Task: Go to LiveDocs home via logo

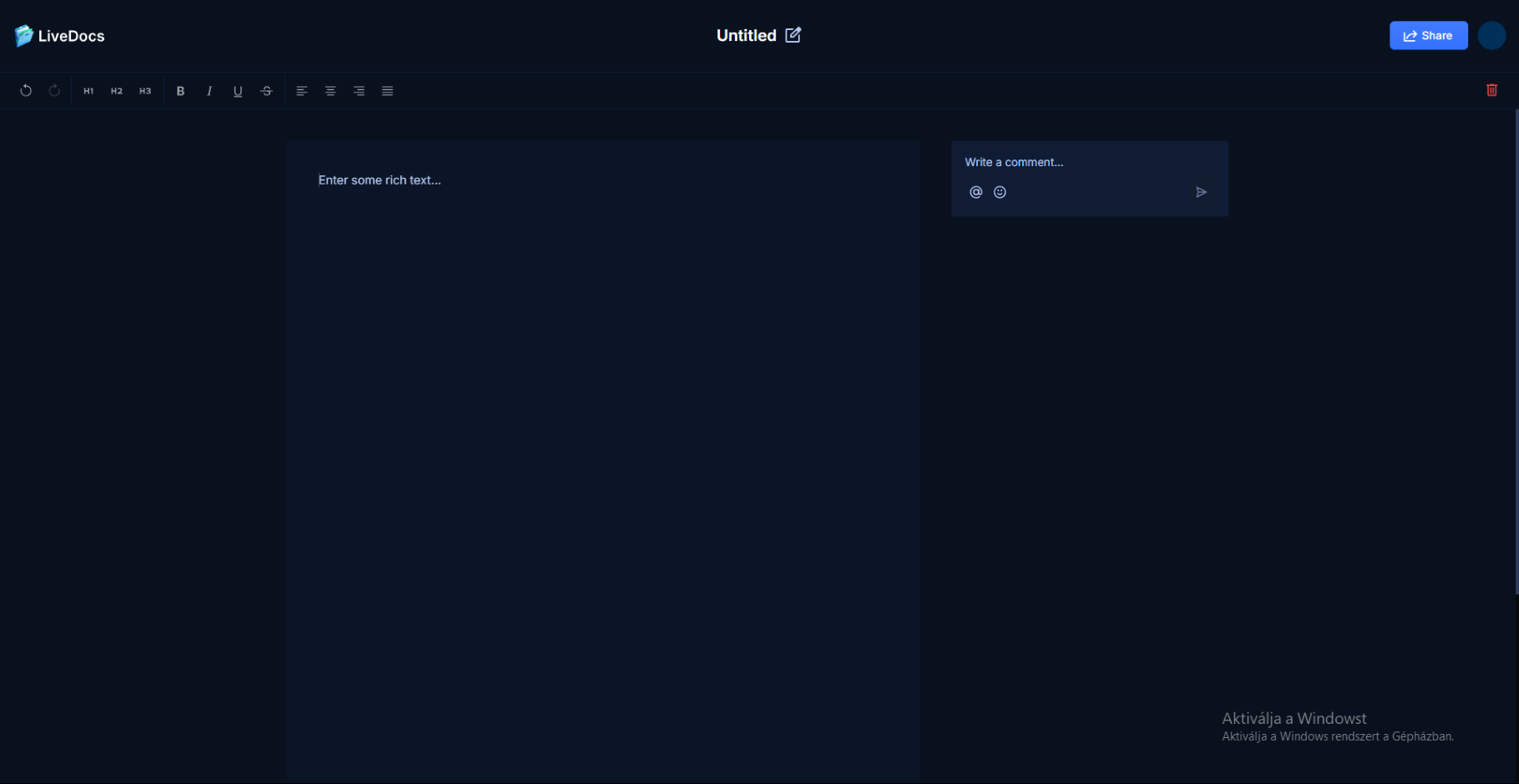Action: click(x=59, y=36)
